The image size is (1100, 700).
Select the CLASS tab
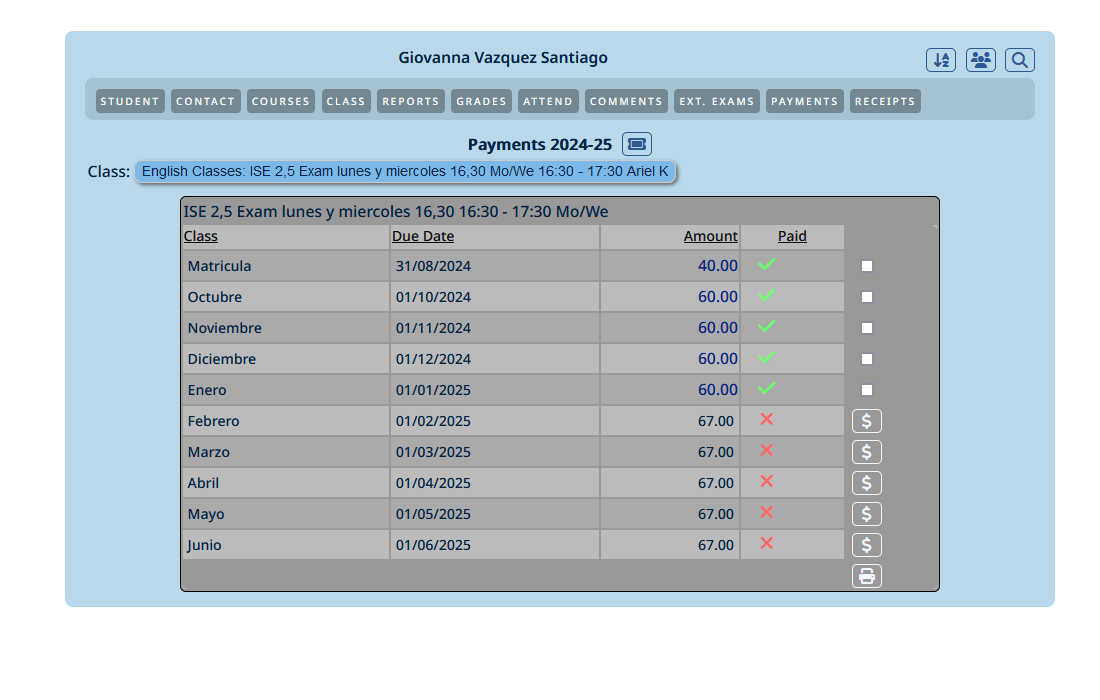click(346, 101)
